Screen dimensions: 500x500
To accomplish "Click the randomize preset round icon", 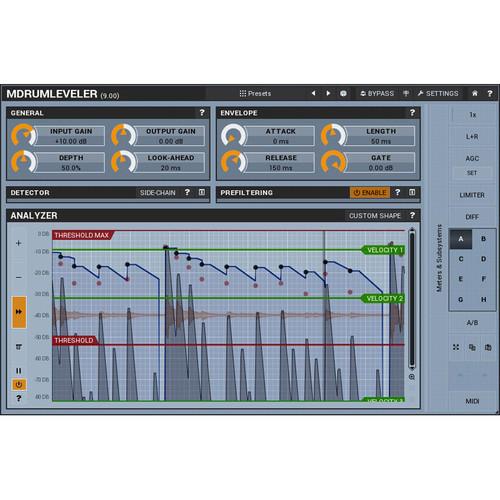I will pyautogui.click(x=343, y=94).
